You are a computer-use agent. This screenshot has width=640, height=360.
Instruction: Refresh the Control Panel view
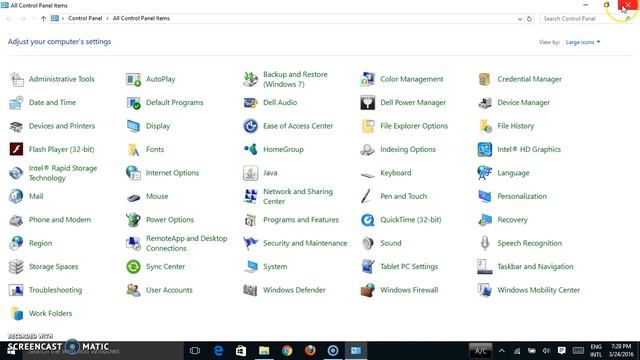529,19
